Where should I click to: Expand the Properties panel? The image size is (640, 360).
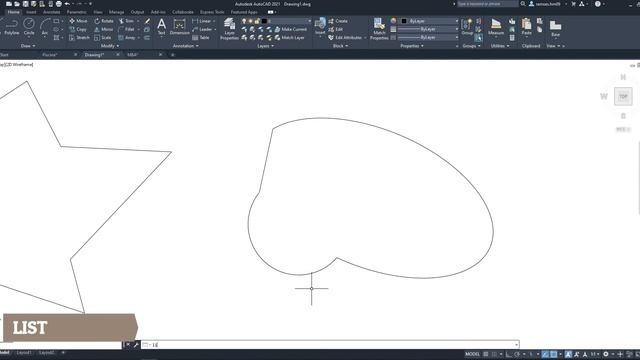411,46
